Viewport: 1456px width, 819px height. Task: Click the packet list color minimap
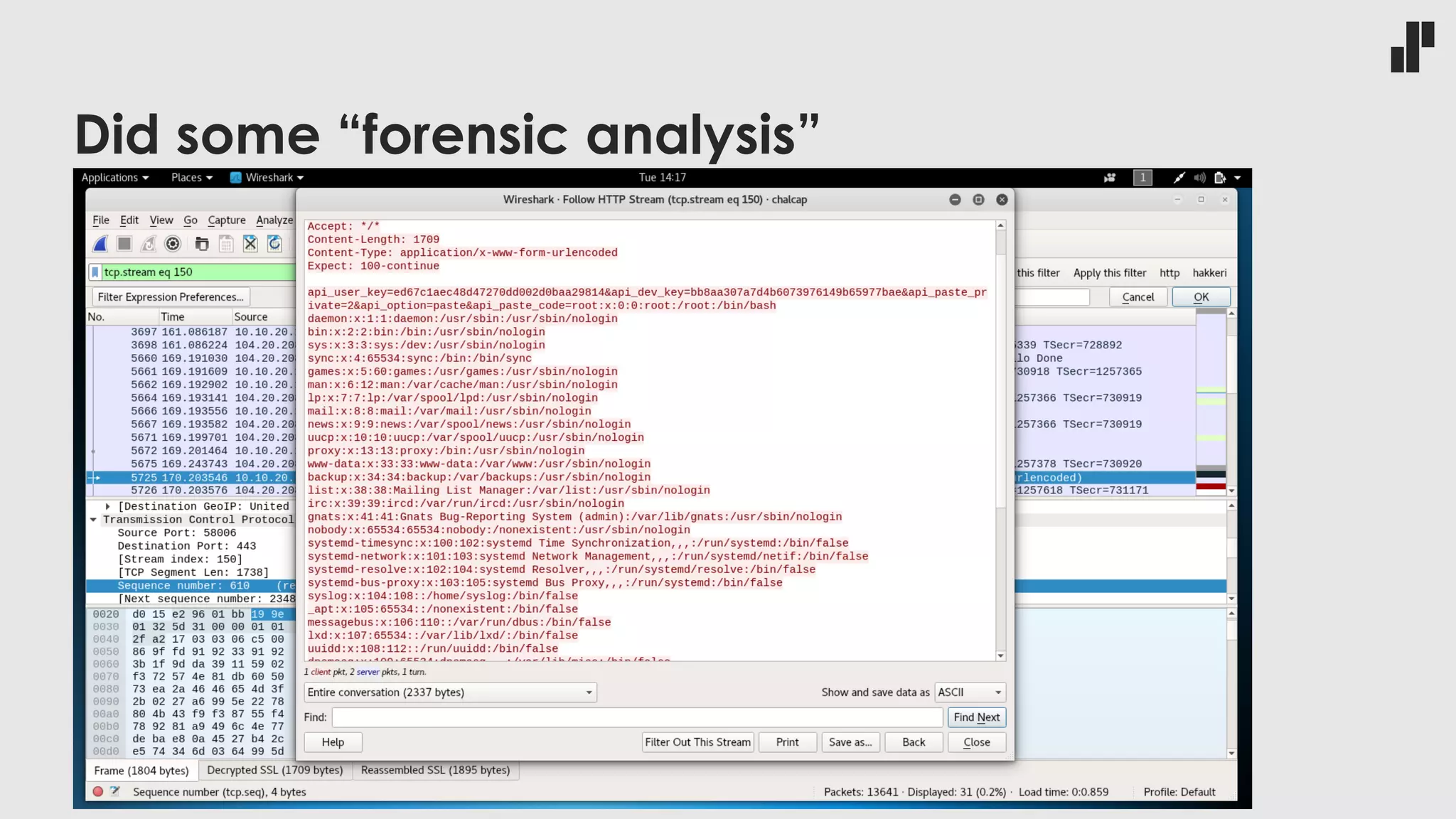[1211, 402]
